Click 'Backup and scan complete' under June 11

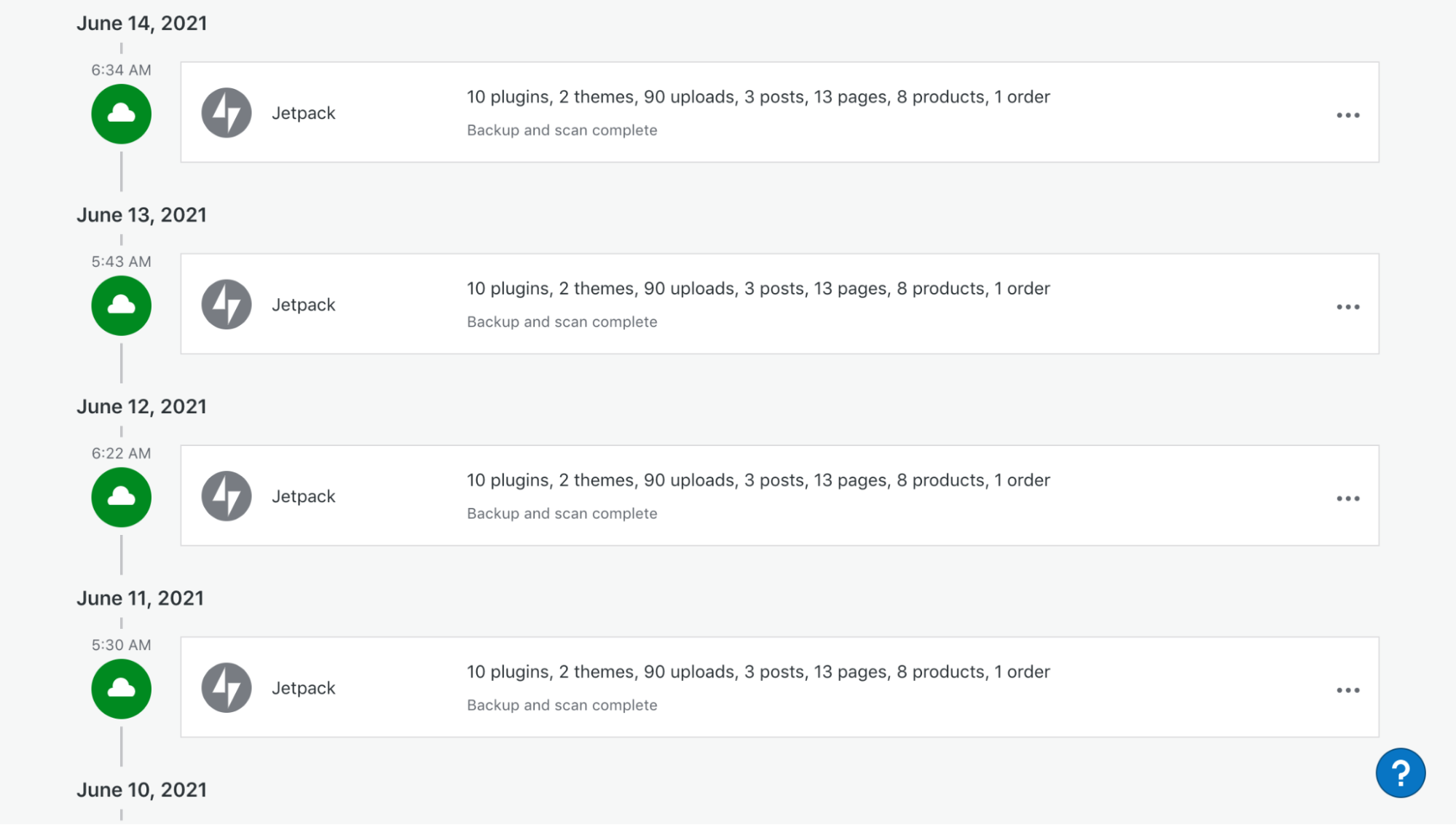click(562, 705)
